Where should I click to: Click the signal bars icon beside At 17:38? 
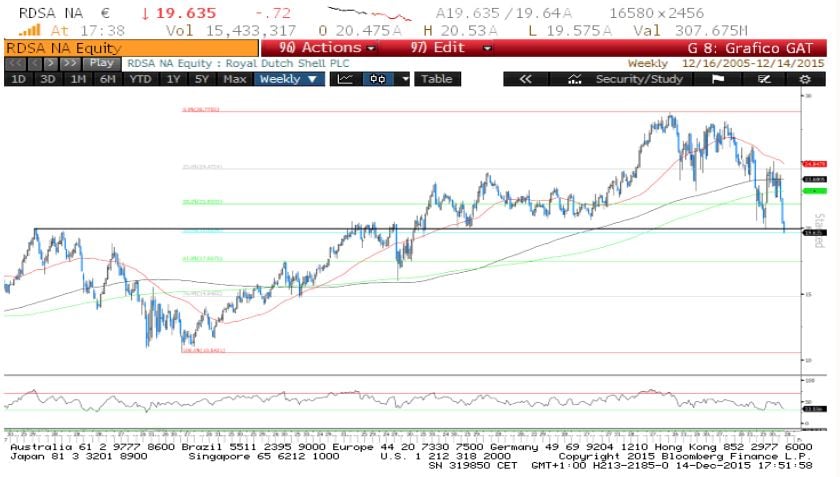pyautogui.click(x=30, y=31)
